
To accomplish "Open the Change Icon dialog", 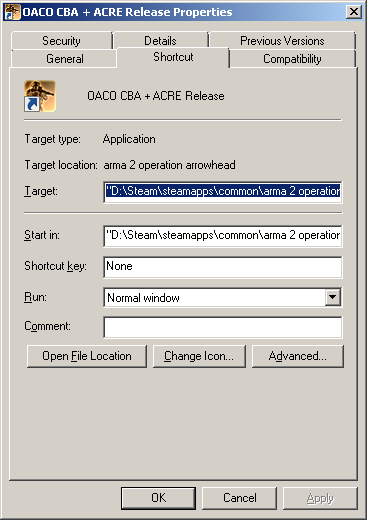I will [x=199, y=356].
